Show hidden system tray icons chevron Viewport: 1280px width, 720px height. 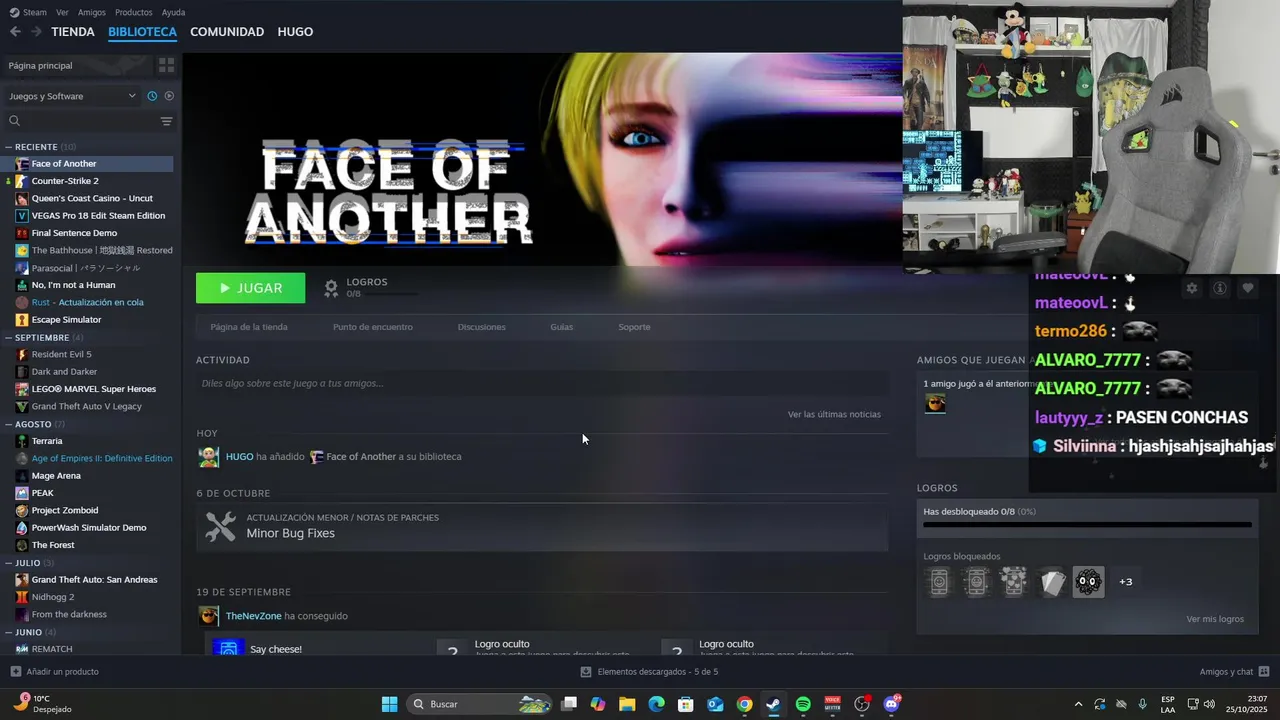[1078, 704]
